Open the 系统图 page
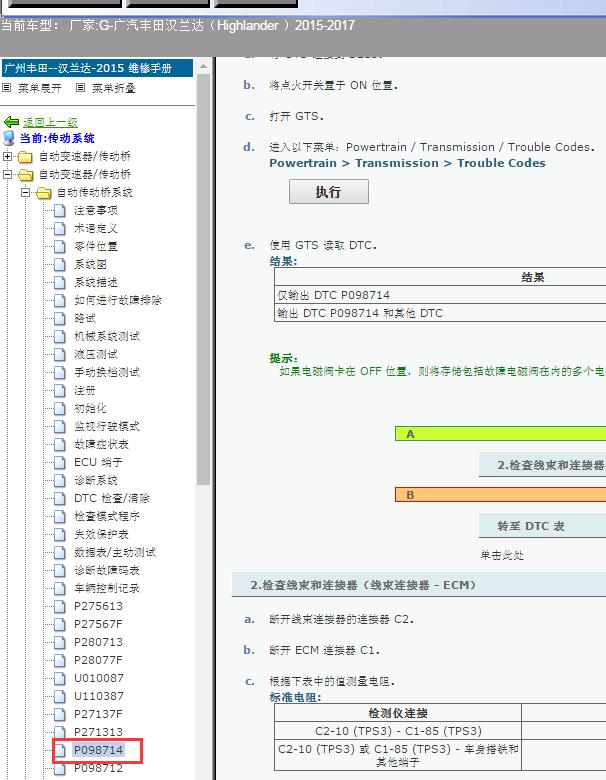The width and height of the screenshot is (606, 780). tap(90, 264)
